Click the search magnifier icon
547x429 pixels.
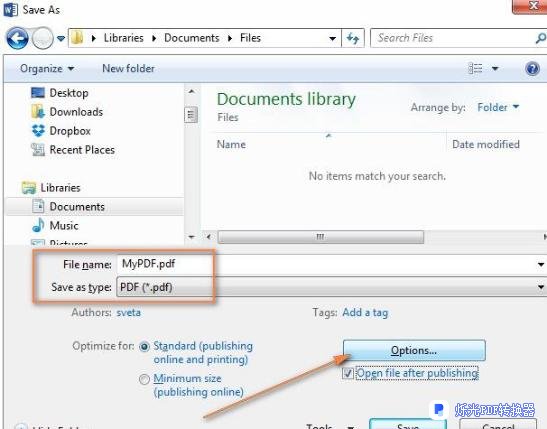[541, 38]
